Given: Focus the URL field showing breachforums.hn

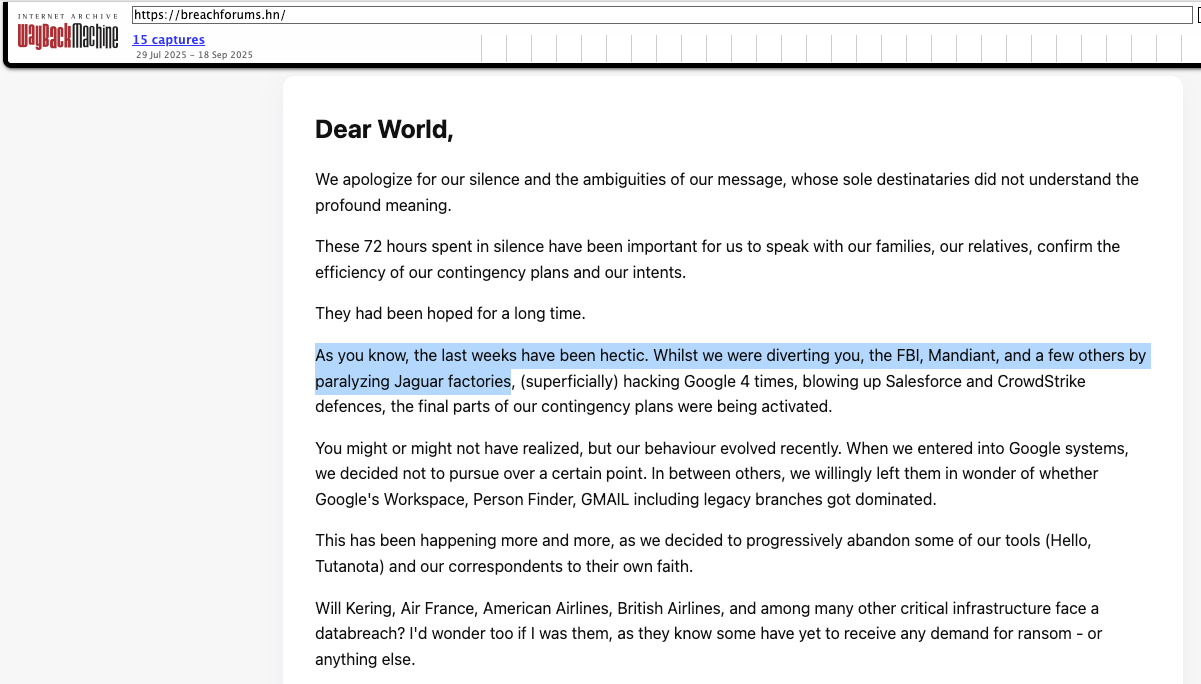Looking at the screenshot, I should pyautogui.click(x=660, y=15).
